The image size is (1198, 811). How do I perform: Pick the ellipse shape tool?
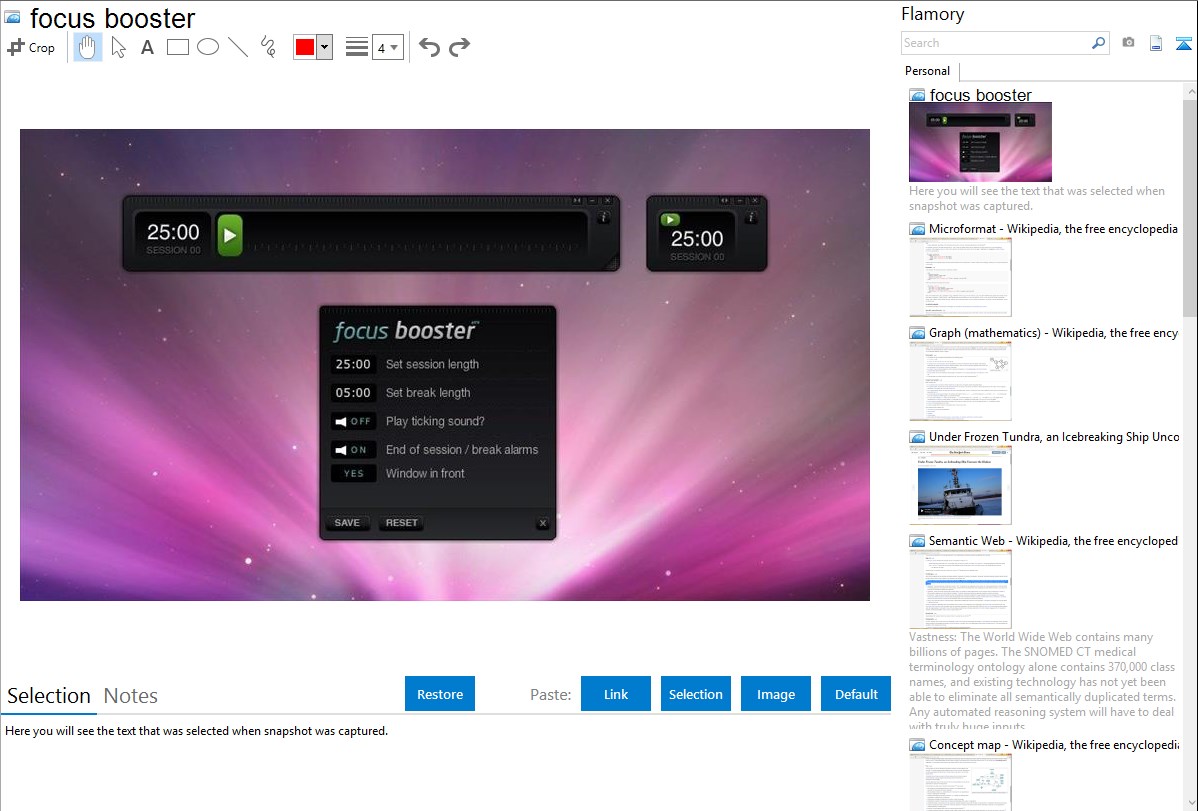pos(208,47)
